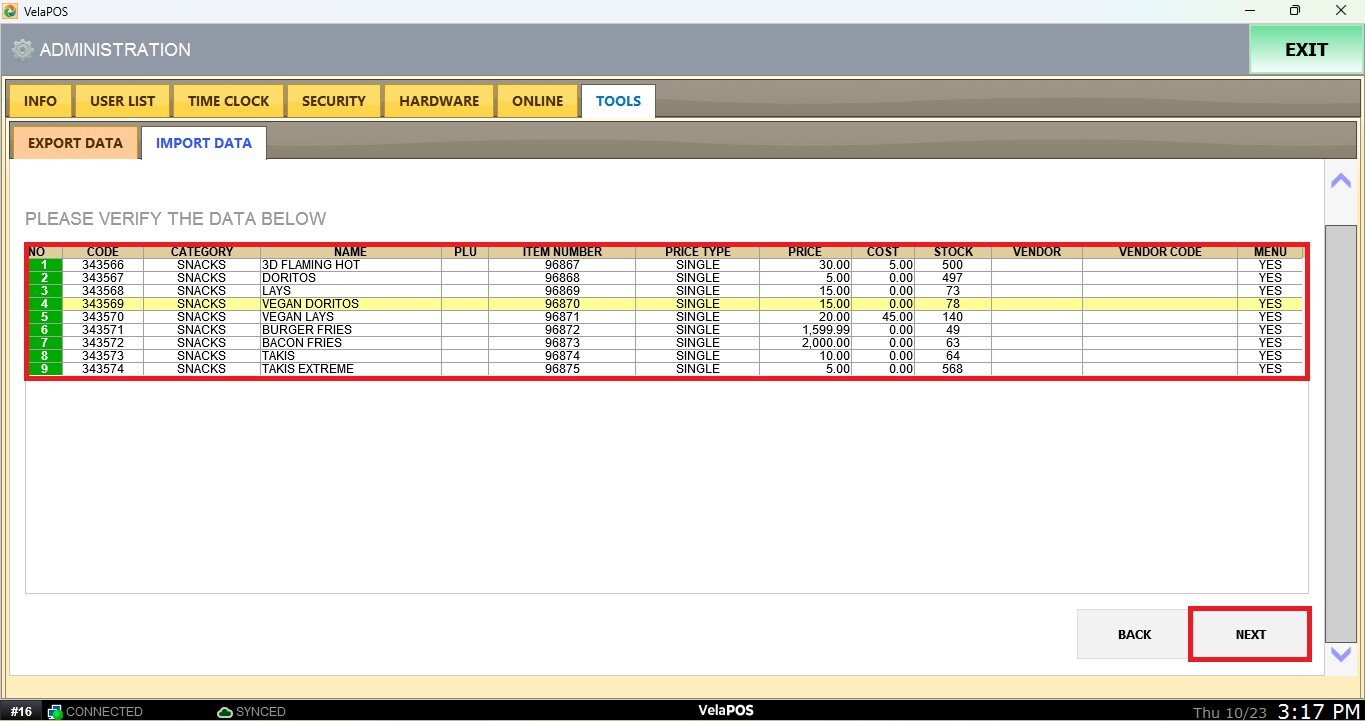
Task: Select green row number 1 cell
Action: tap(45, 265)
